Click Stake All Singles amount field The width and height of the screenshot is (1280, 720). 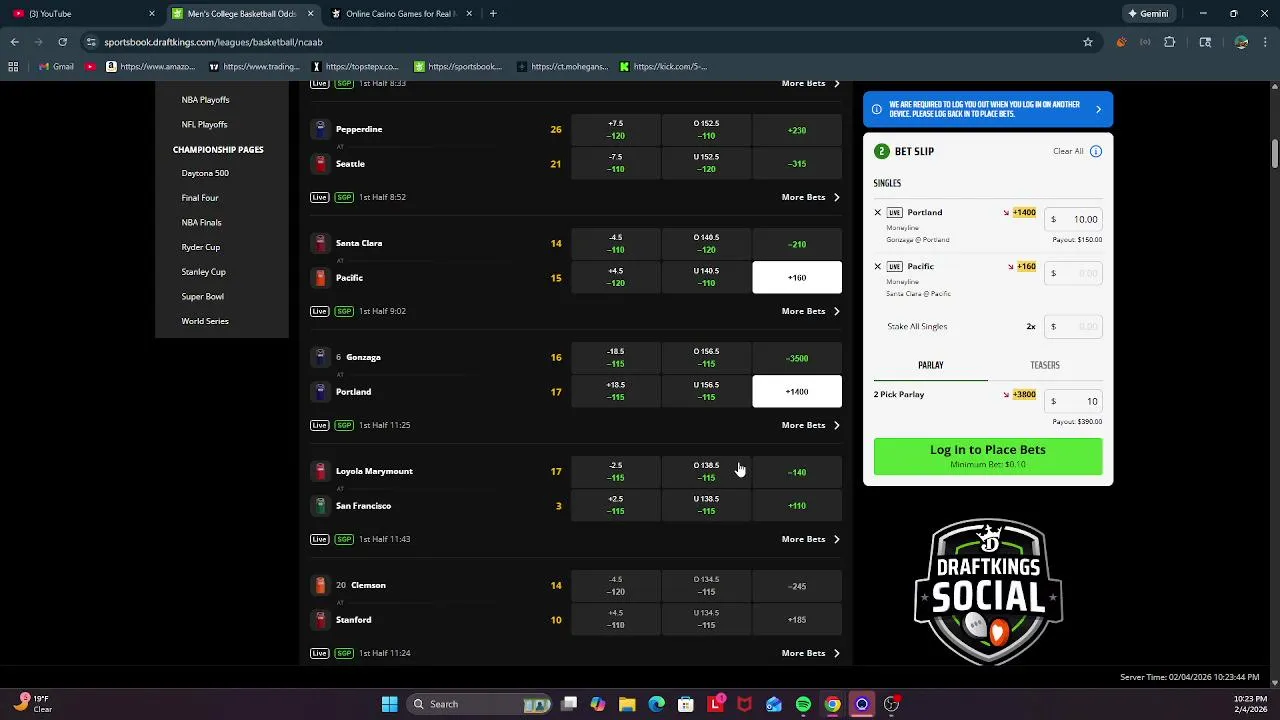(x=1073, y=326)
